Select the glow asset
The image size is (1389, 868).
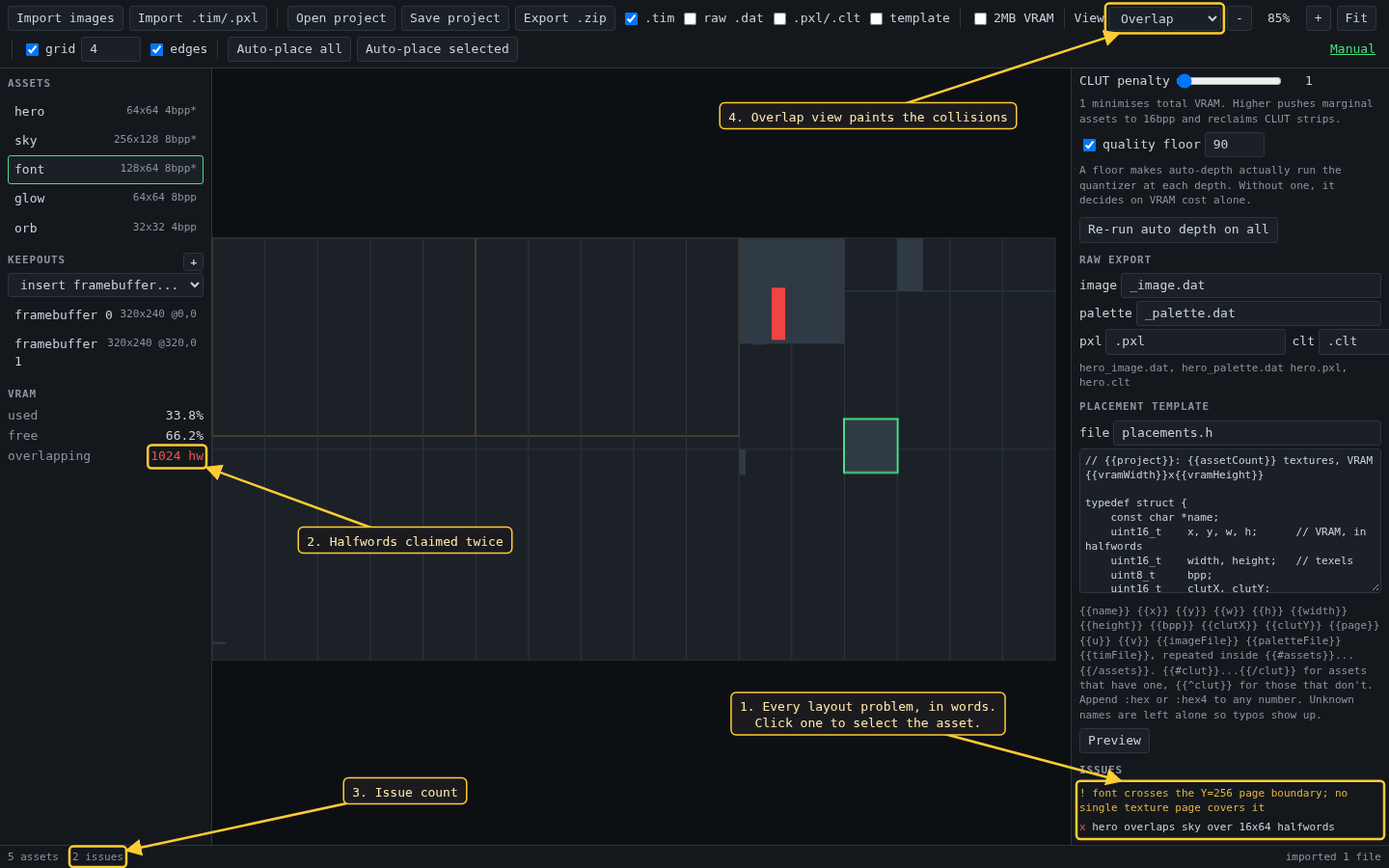(x=105, y=199)
